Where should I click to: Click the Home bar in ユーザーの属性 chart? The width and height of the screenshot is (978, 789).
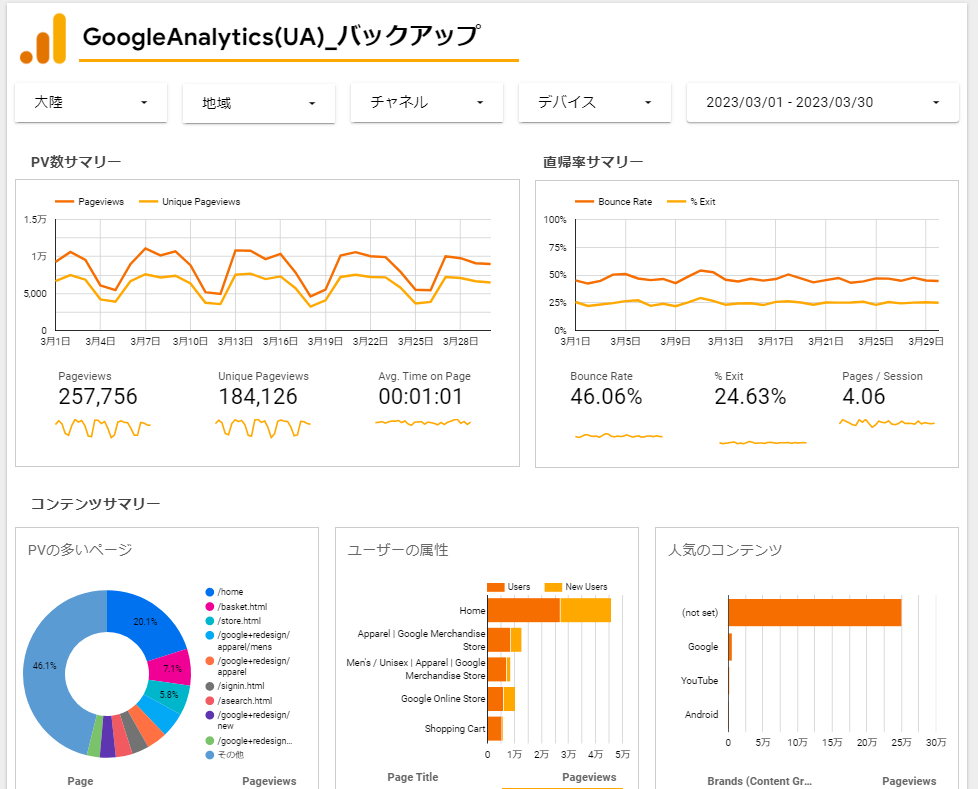549,610
